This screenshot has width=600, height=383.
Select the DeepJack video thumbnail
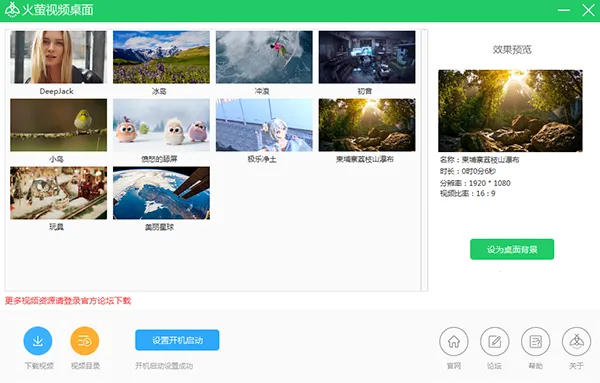(x=59, y=57)
